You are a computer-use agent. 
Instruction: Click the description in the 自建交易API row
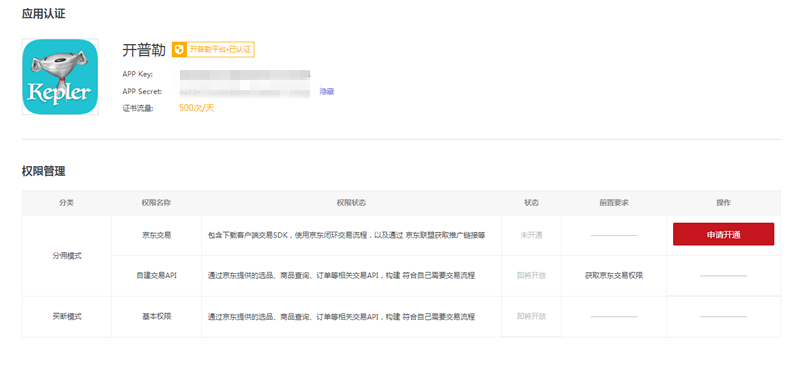tap(341, 276)
